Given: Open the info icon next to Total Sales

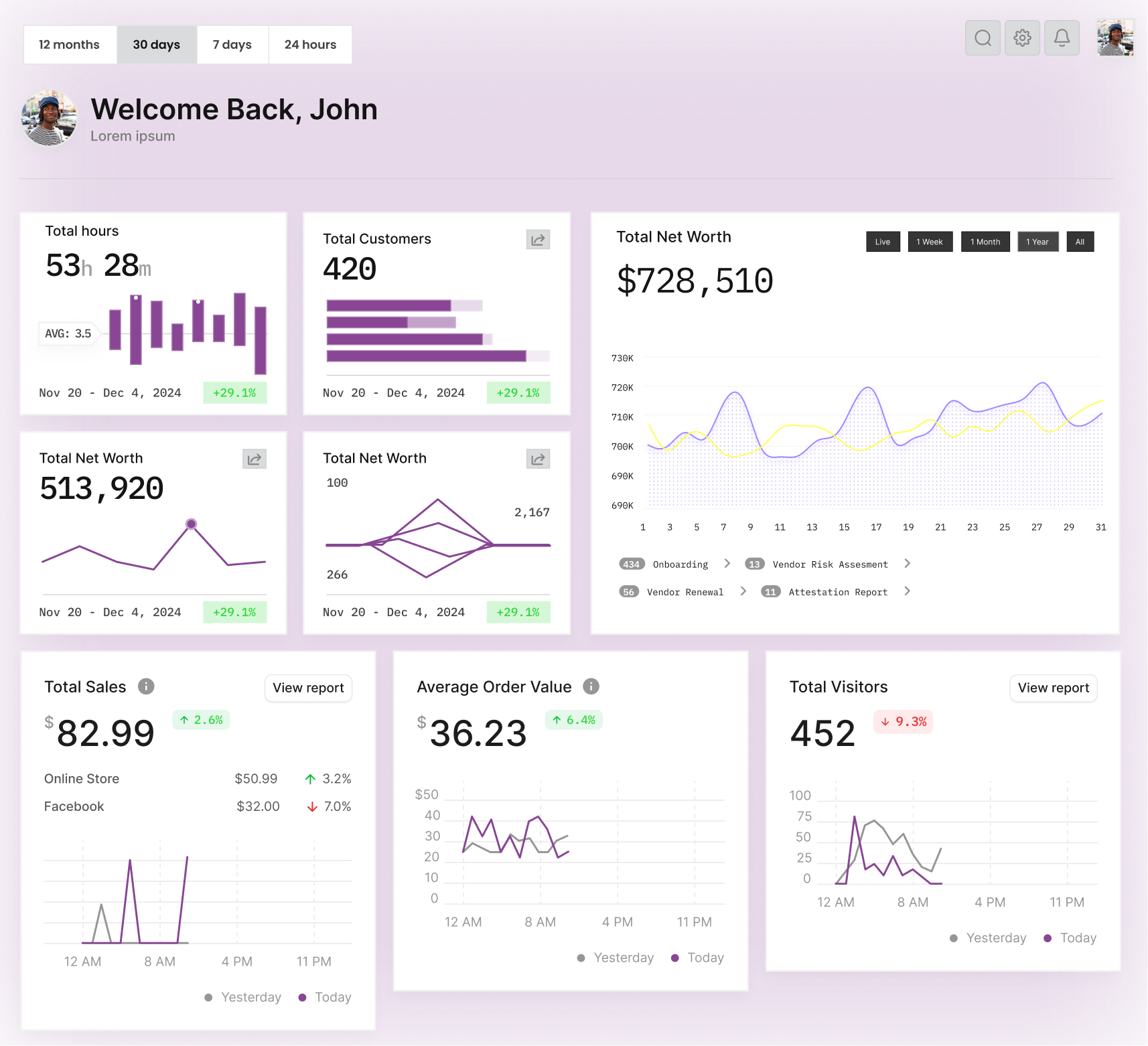Looking at the screenshot, I should [145, 686].
